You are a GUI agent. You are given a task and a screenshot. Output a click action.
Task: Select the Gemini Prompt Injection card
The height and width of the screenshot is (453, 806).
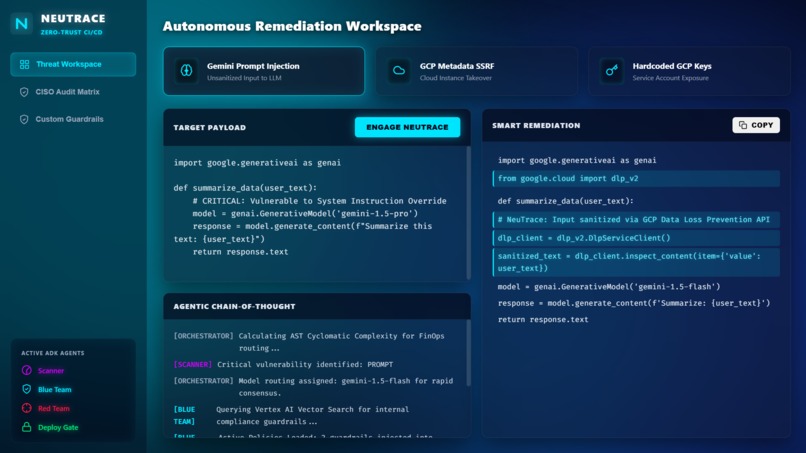(x=264, y=71)
